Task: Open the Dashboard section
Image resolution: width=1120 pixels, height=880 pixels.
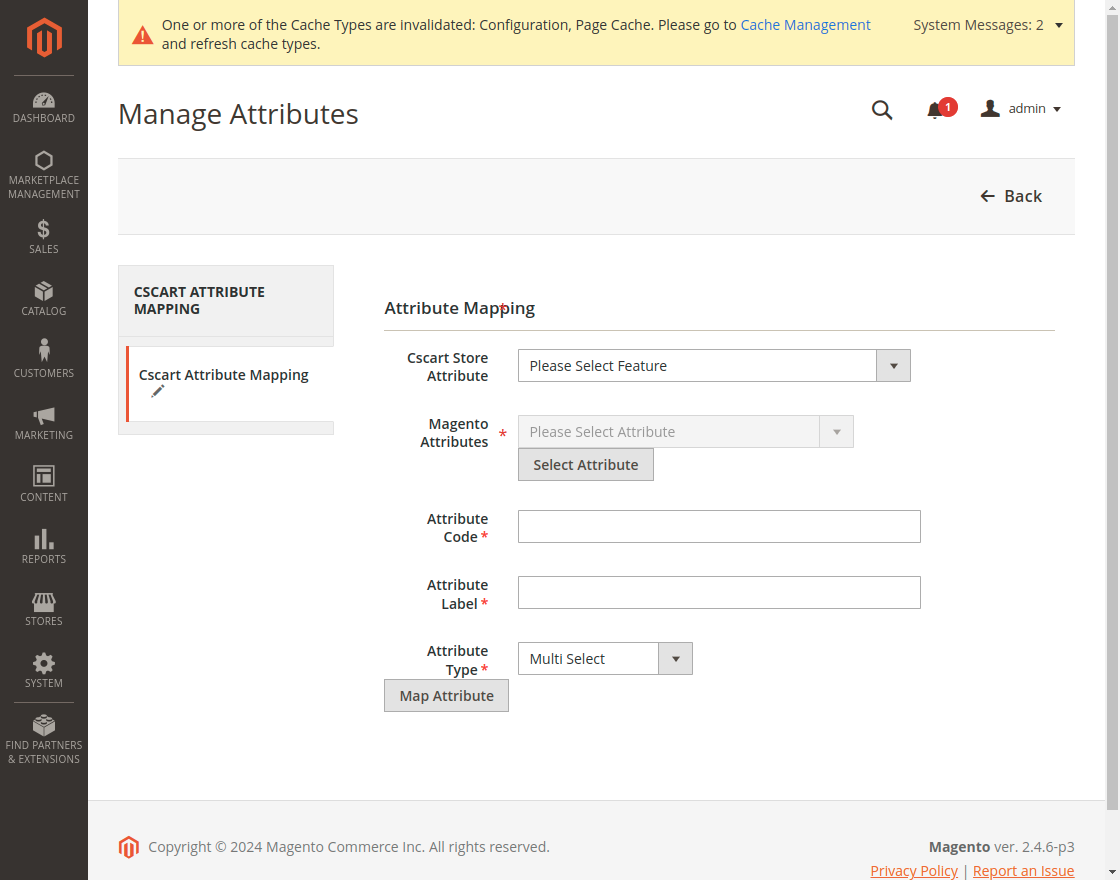Action: click(44, 108)
